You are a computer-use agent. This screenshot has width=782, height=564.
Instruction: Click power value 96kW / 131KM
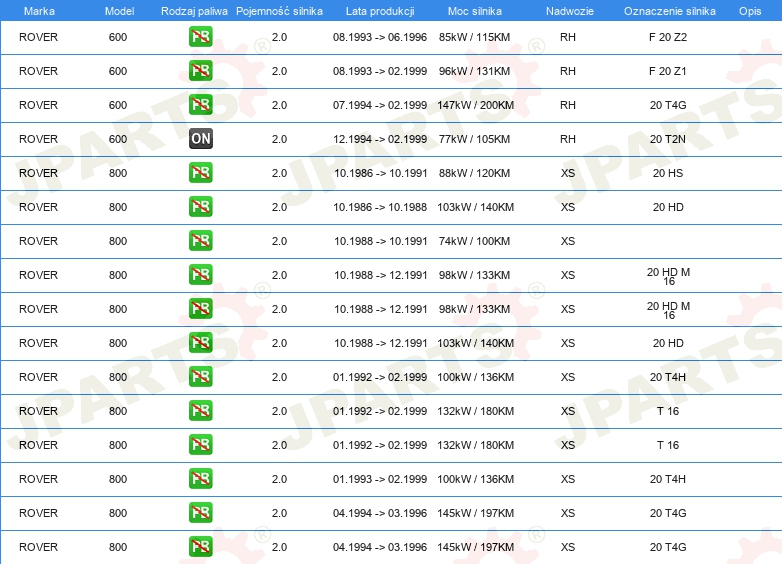(x=474, y=71)
